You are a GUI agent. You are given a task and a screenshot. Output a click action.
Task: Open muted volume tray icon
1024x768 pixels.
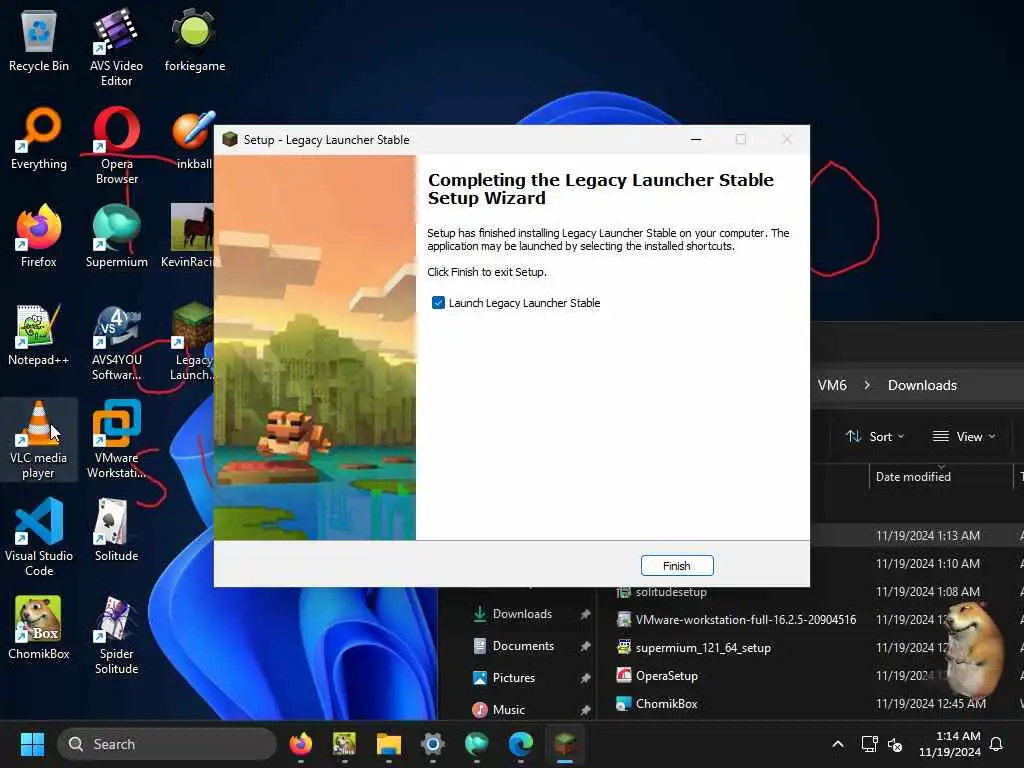(895, 744)
